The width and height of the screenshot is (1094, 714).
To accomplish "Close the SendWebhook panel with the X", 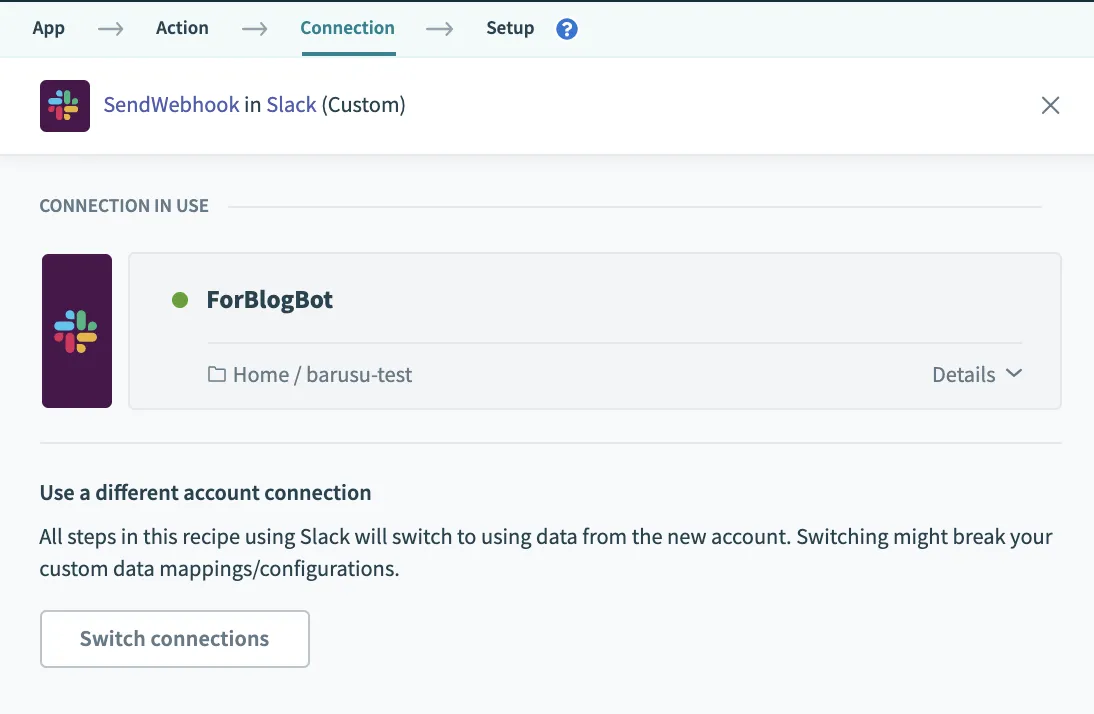I will click(1050, 106).
